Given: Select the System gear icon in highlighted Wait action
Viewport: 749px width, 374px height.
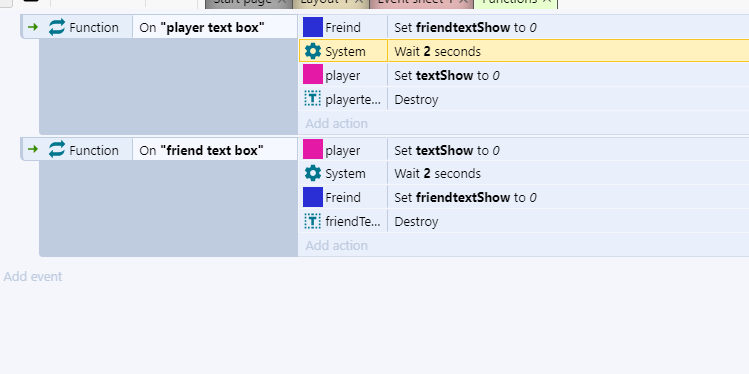Looking at the screenshot, I should tap(312, 51).
